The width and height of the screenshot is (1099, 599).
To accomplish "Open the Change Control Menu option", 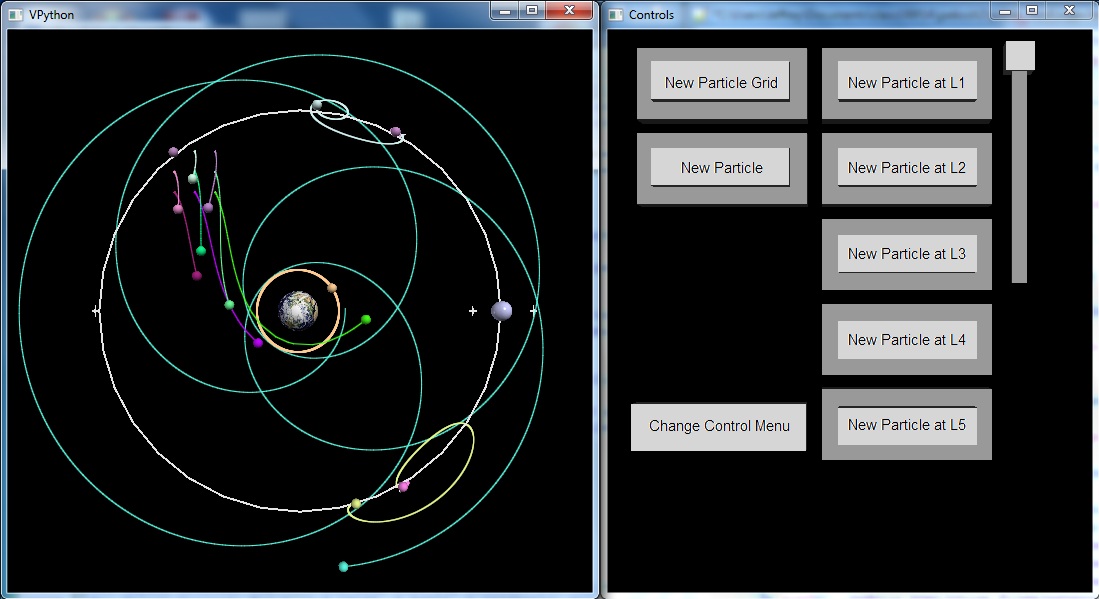I will coord(718,426).
